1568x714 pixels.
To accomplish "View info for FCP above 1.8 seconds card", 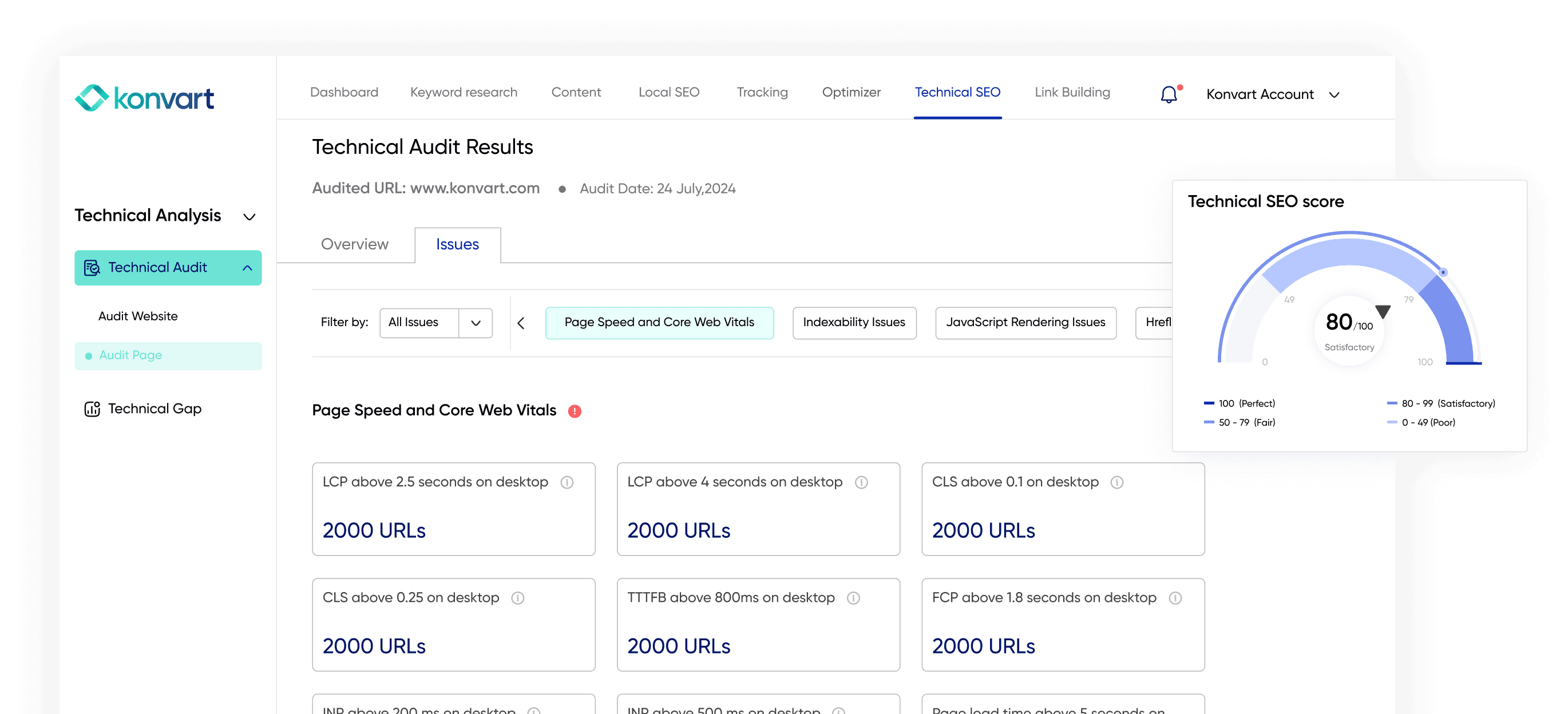I will pos(1174,598).
